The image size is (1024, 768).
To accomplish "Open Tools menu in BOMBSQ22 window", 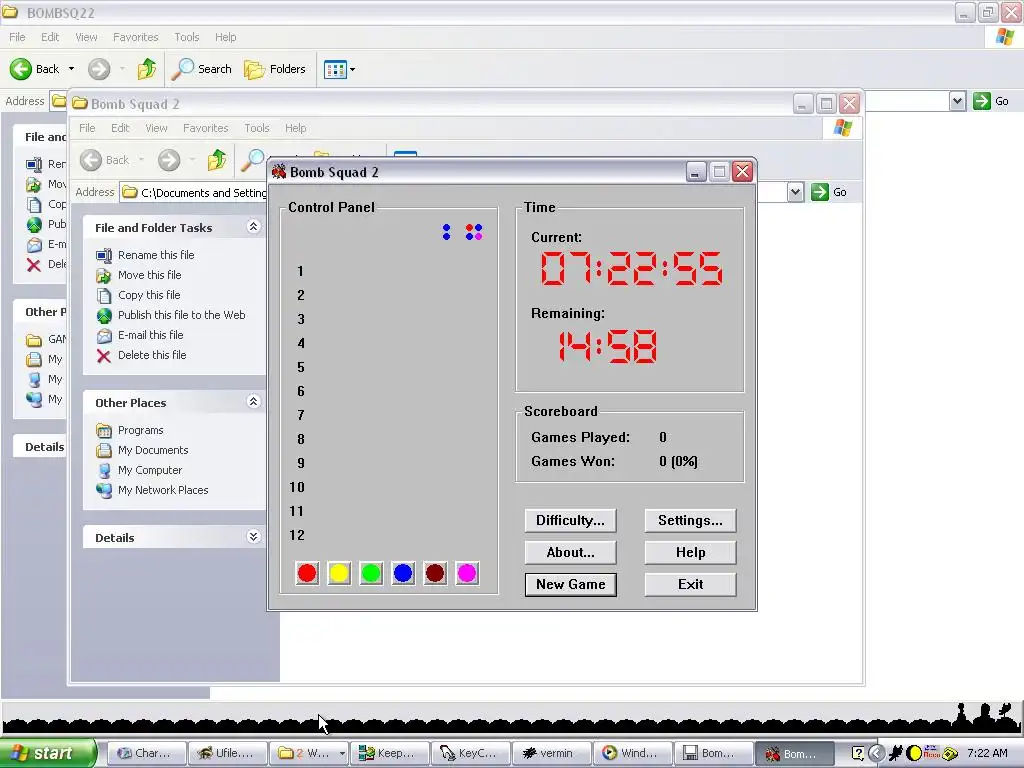I will click(186, 37).
